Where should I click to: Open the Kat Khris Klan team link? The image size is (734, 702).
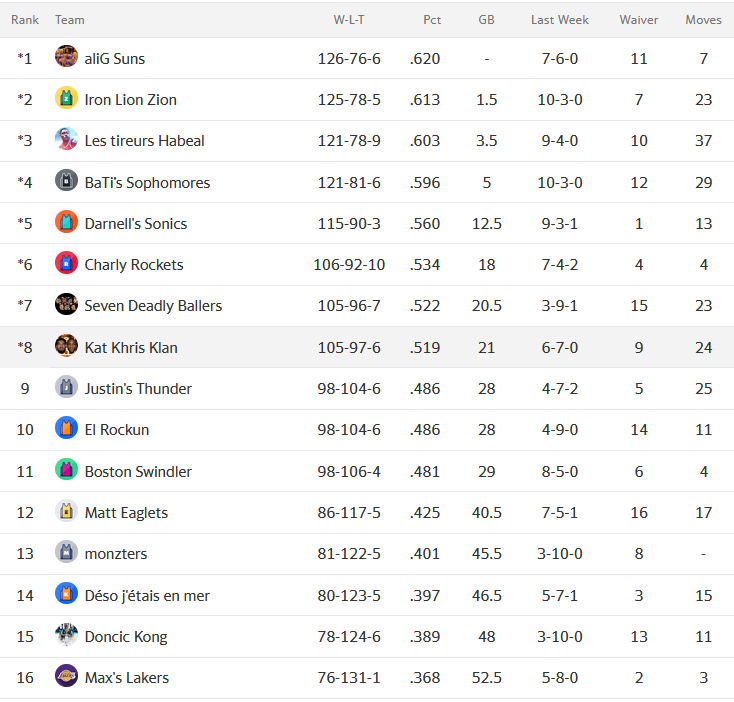pos(131,348)
